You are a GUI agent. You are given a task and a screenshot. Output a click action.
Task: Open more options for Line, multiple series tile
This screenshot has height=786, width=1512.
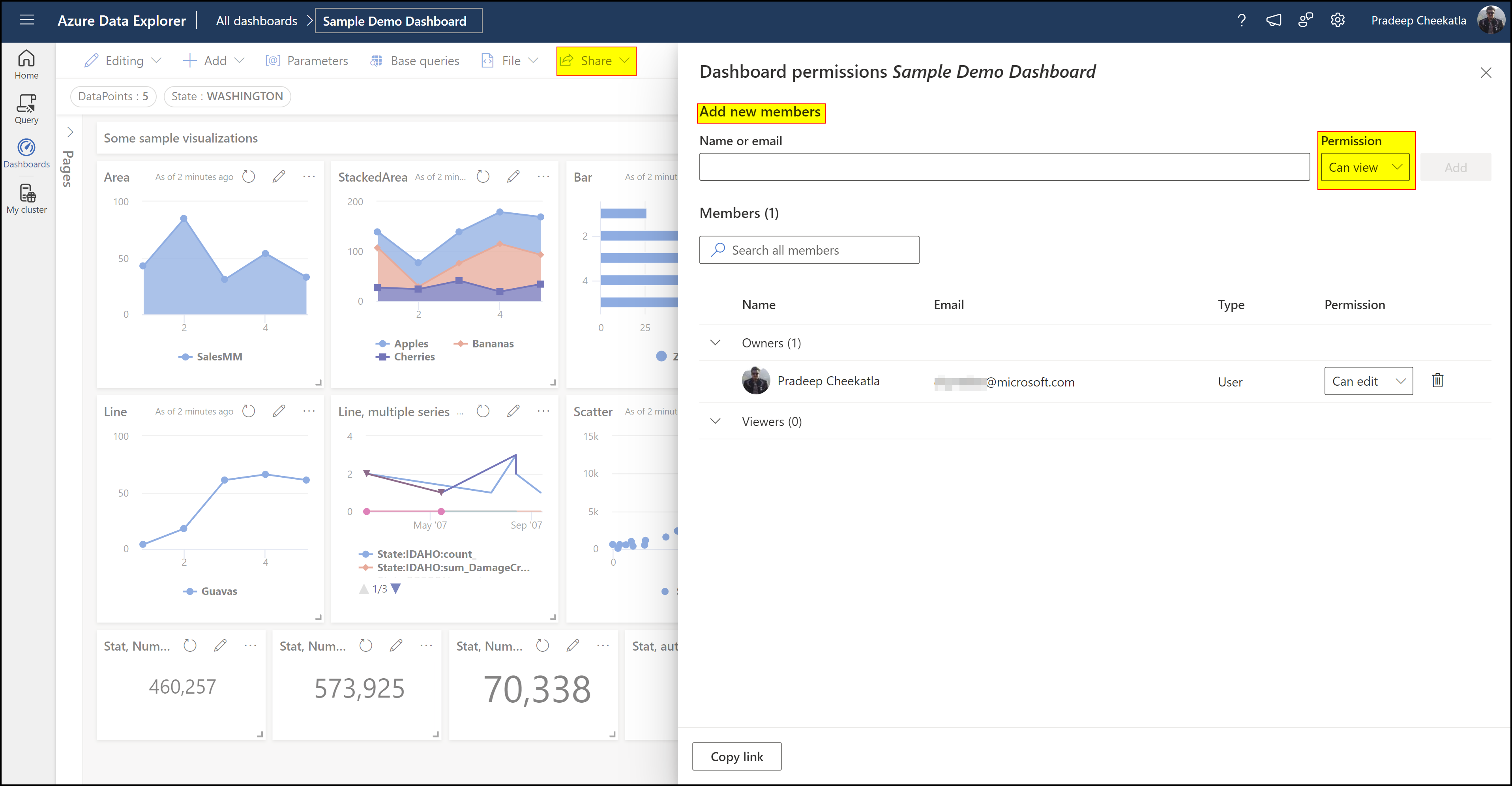pyautogui.click(x=543, y=411)
